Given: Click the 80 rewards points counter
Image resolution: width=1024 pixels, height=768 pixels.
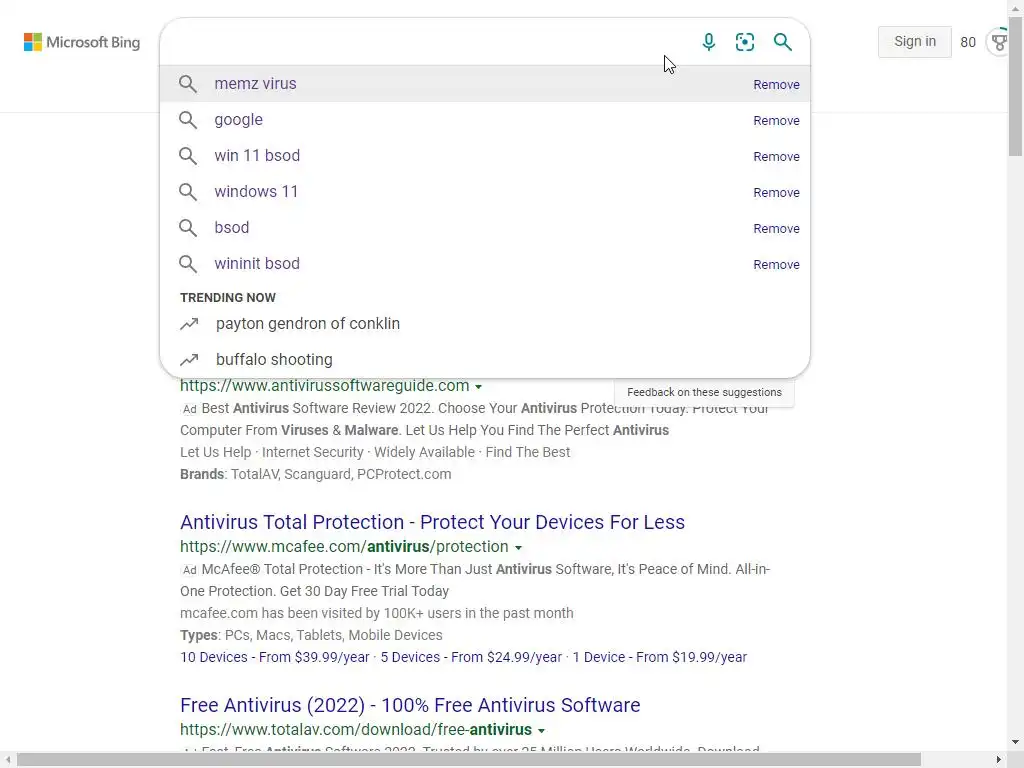Looking at the screenshot, I should click(x=968, y=42).
